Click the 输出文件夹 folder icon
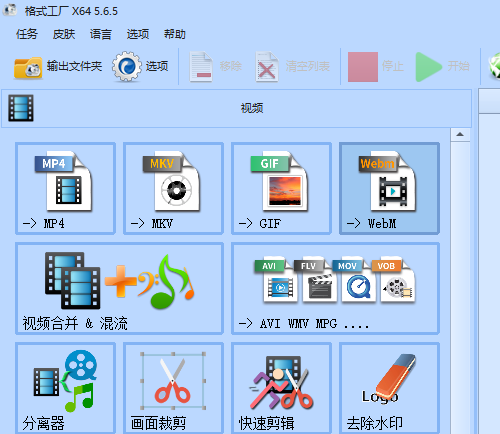Viewport: 500px width, 434px height. [x=28, y=67]
